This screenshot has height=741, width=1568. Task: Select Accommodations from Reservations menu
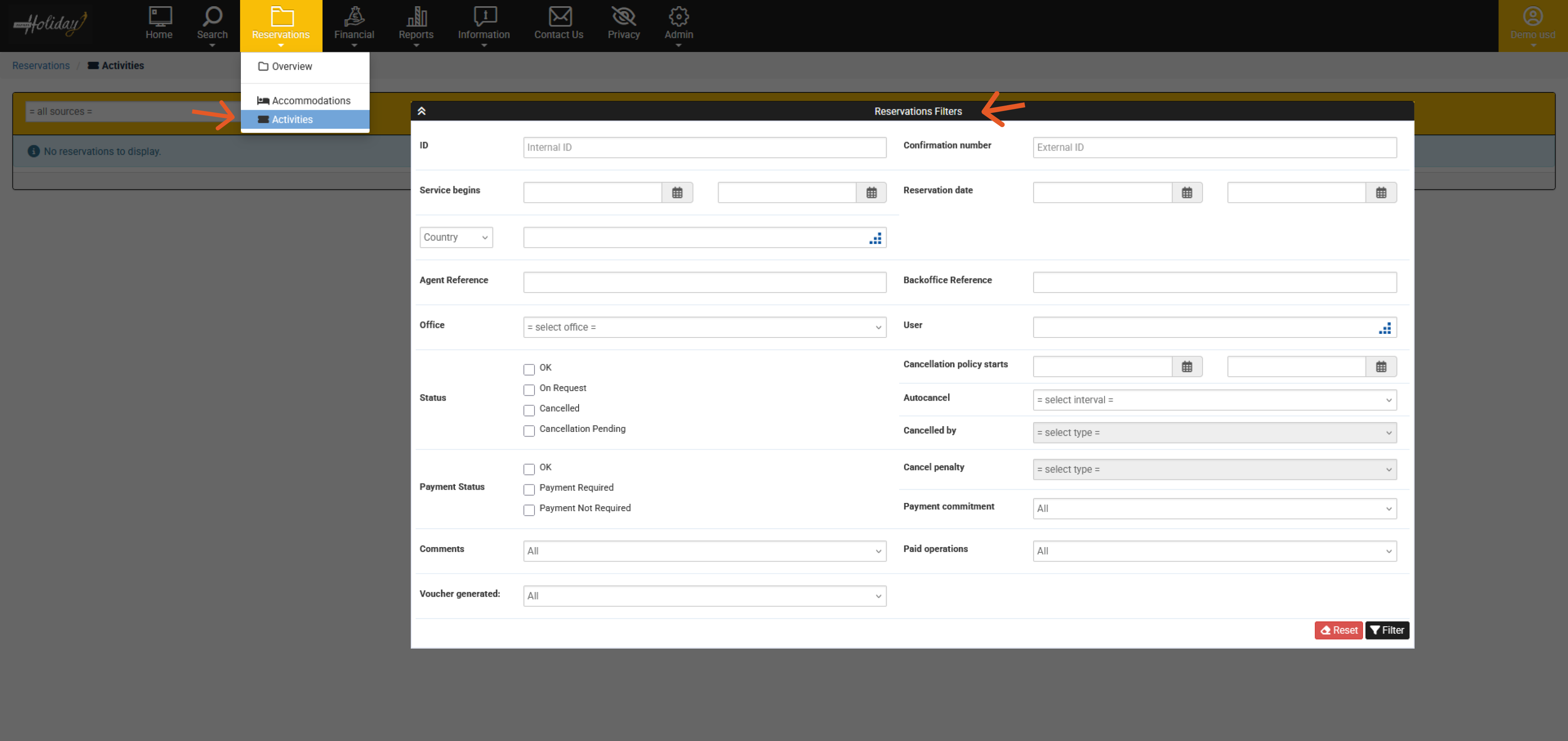pyautogui.click(x=305, y=101)
